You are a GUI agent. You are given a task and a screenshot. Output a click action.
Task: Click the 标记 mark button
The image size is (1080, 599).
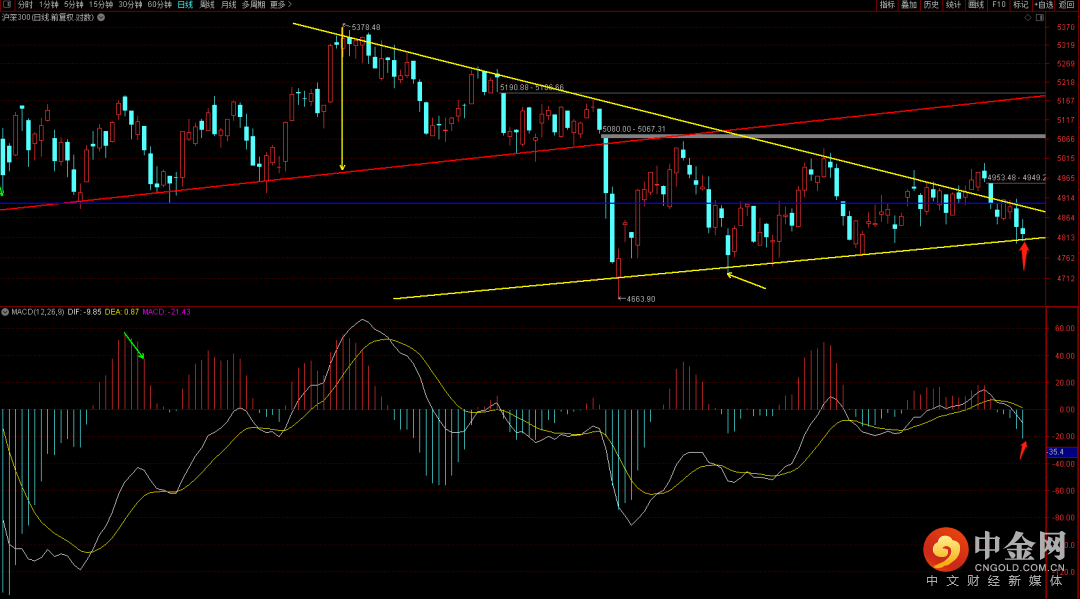pyautogui.click(x=1021, y=5)
